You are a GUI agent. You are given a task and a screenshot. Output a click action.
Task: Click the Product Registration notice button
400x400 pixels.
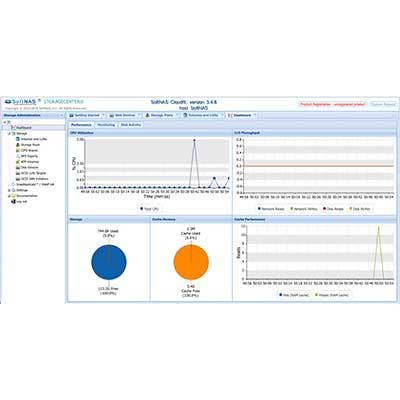tap(332, 104)
